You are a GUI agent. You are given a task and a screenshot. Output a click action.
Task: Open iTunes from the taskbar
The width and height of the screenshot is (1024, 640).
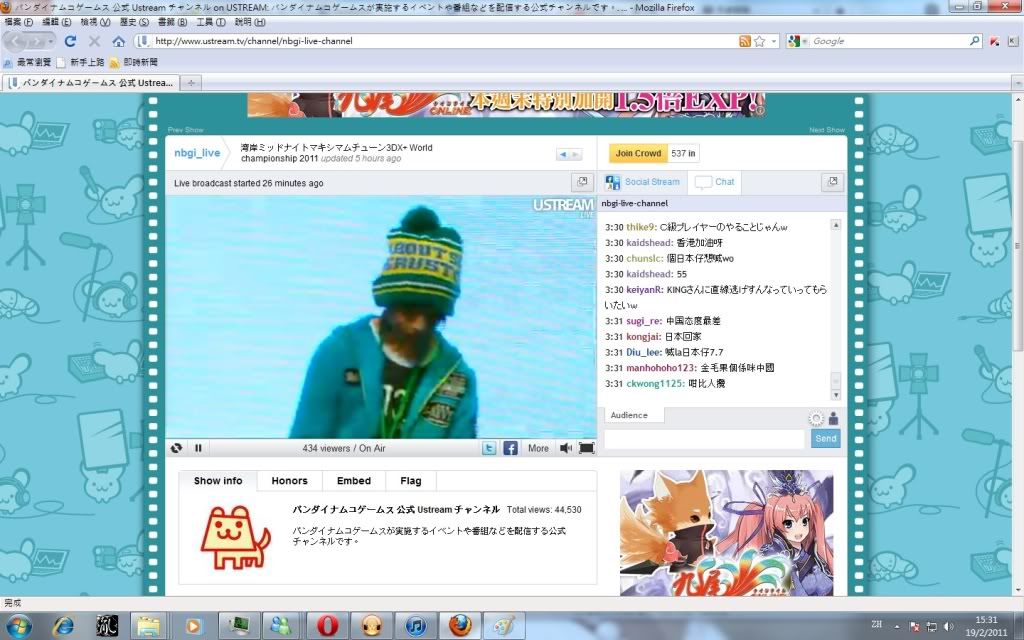[x=416, y=626]
